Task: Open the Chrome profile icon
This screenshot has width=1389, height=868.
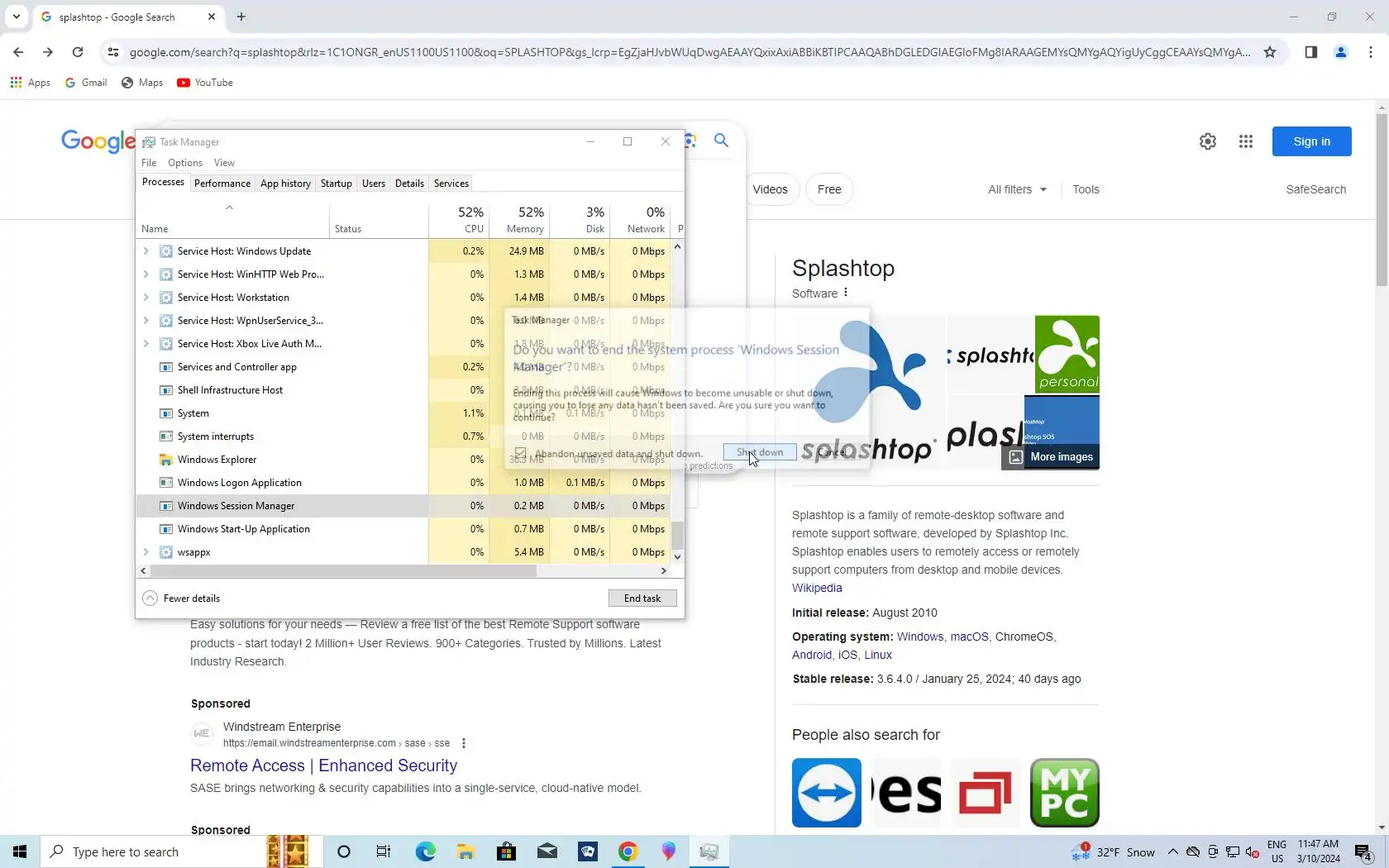Action: 1341,52
